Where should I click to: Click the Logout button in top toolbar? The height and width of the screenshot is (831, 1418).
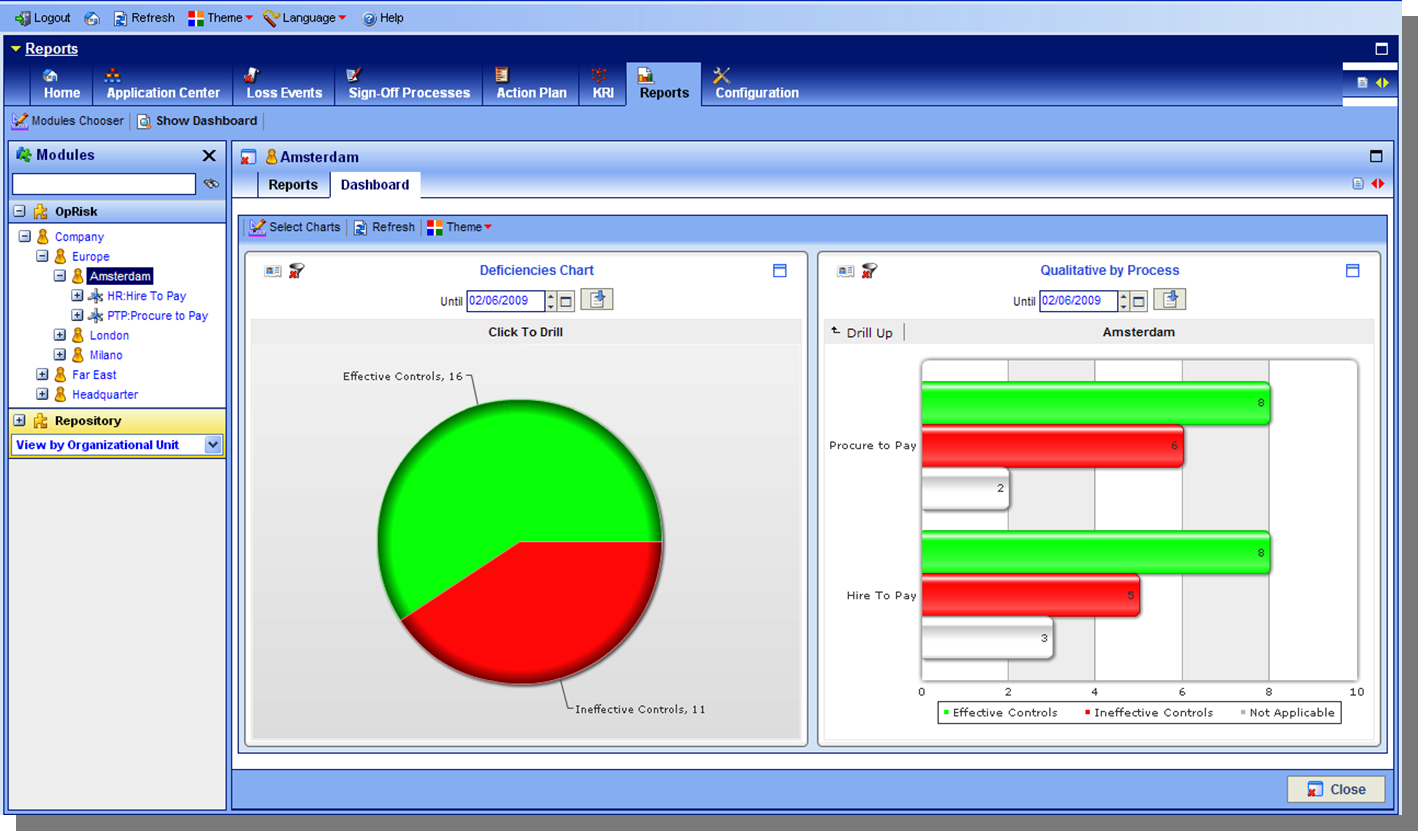tap(43, 18)
